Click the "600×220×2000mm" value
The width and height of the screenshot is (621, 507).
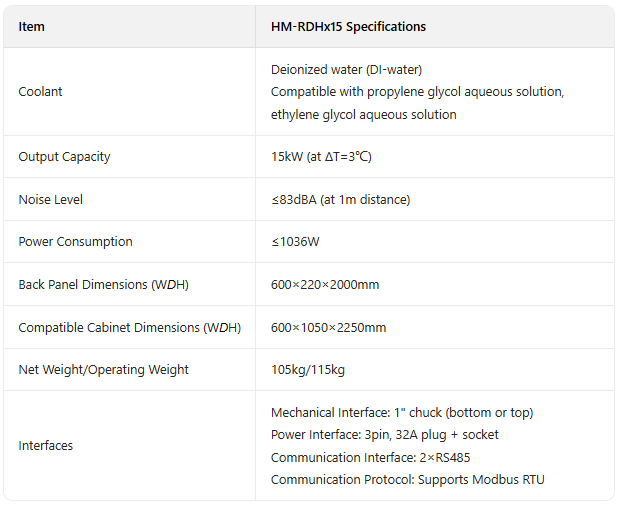(x=325, y=285)
